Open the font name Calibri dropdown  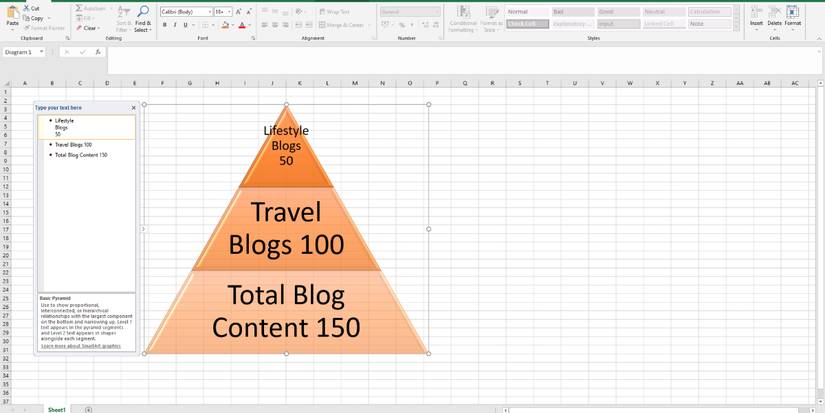click(x=210, y=12)
